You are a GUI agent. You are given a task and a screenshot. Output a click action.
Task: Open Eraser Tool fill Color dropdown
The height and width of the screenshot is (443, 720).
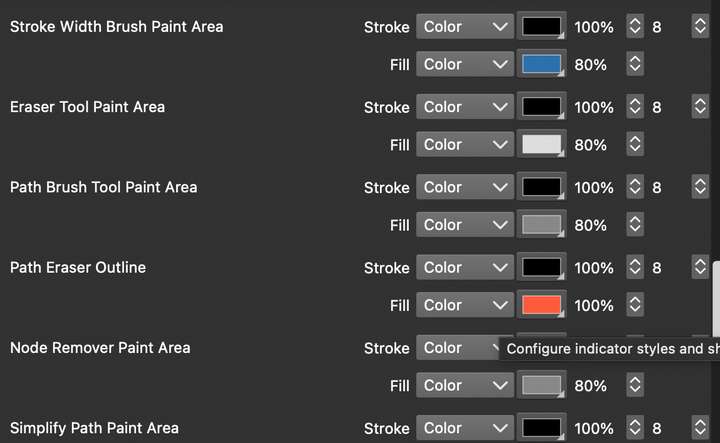click(x=465, y=145)
